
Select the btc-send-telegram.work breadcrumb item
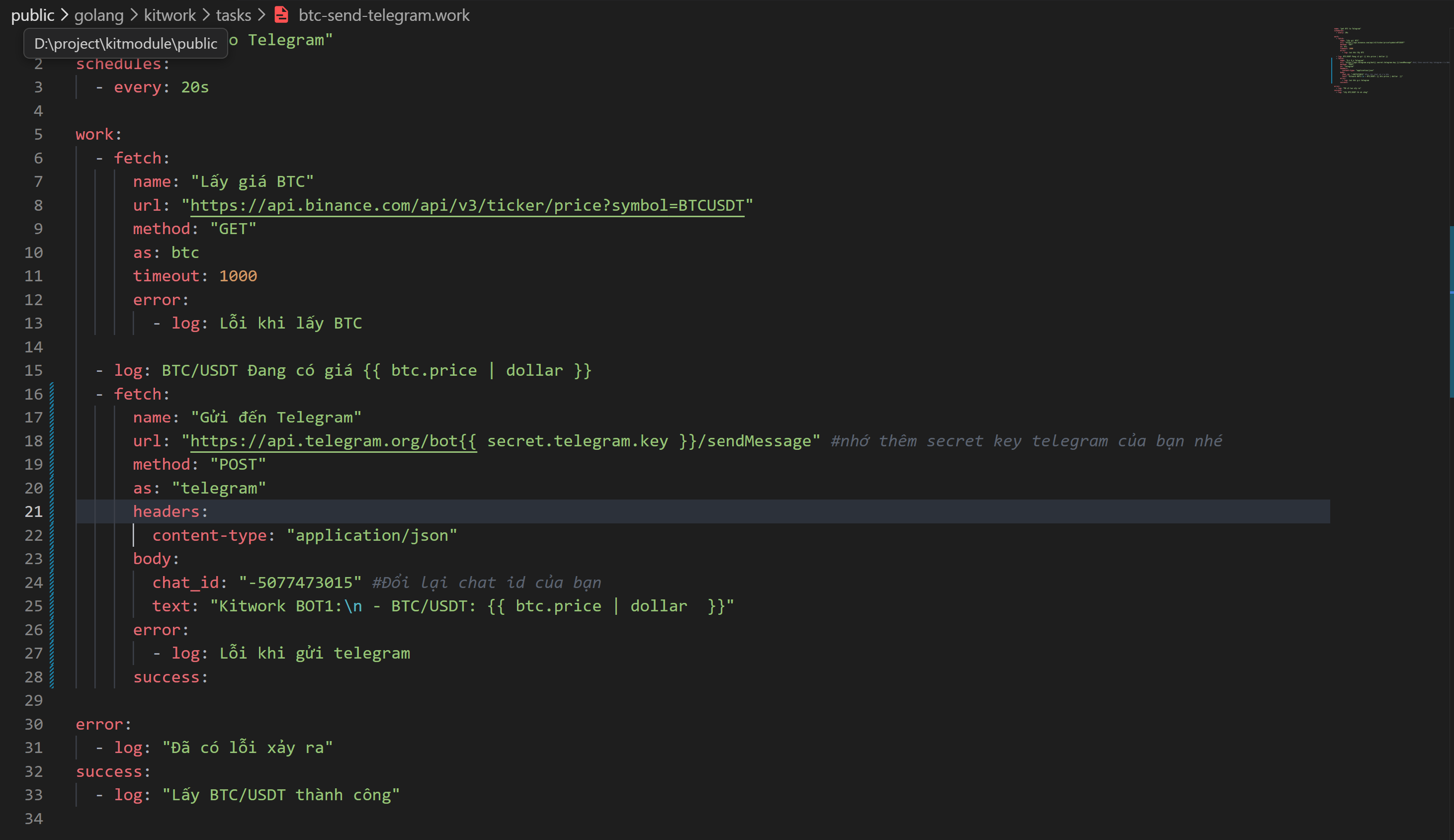(384, 15)
